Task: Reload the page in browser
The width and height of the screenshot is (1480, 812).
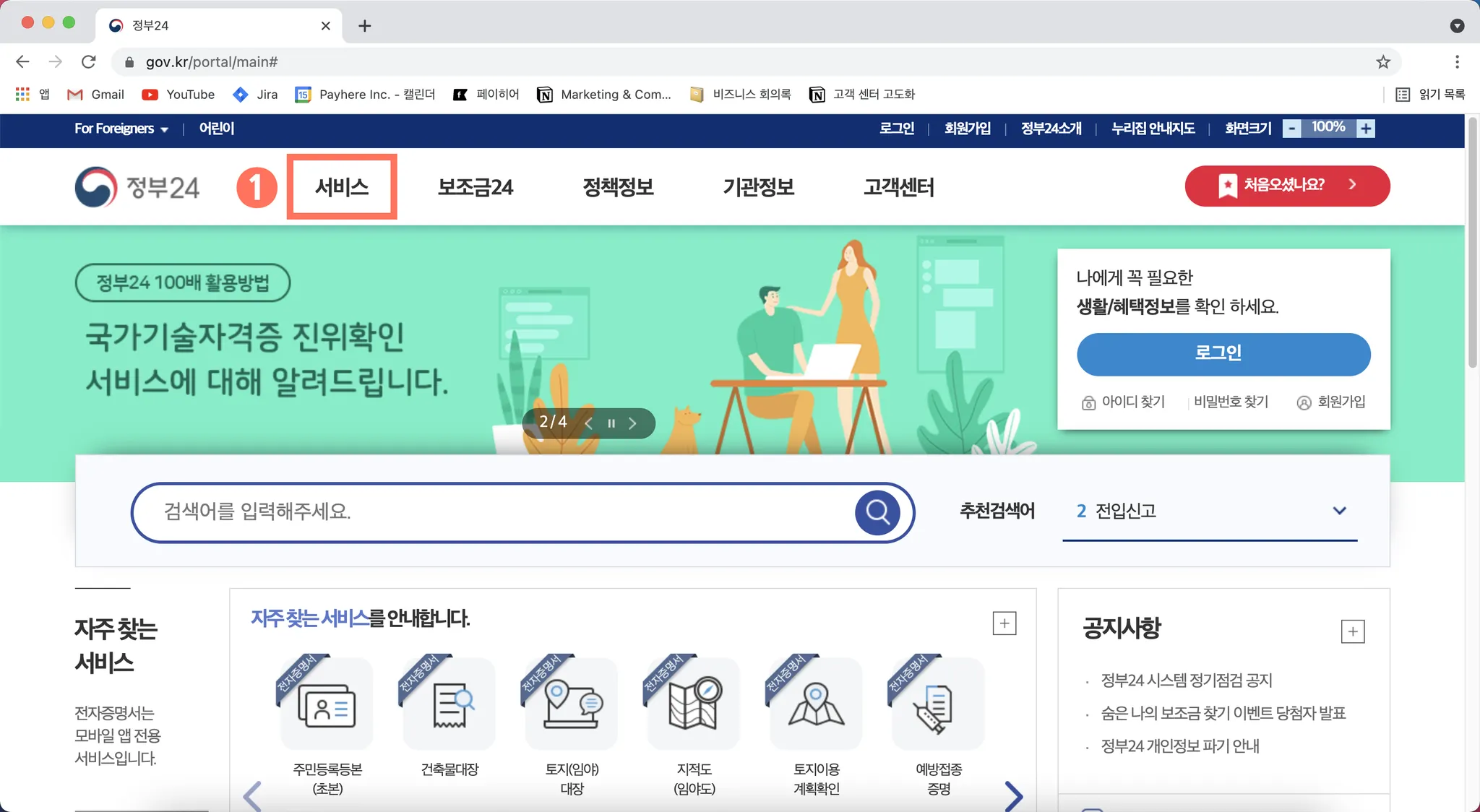Action: (x=89, y=62)
